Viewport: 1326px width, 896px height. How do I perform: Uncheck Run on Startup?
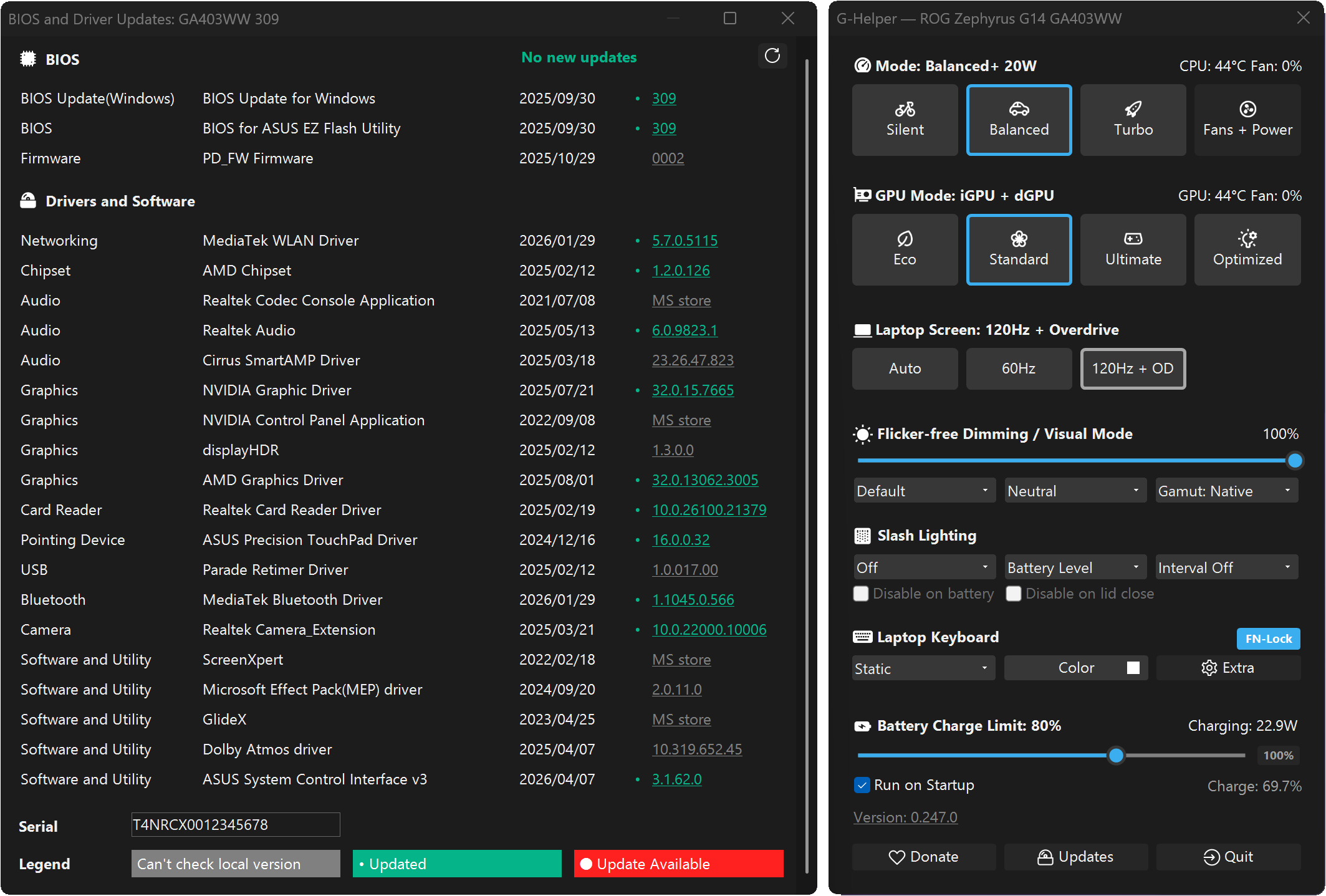[x=862, y=785]
